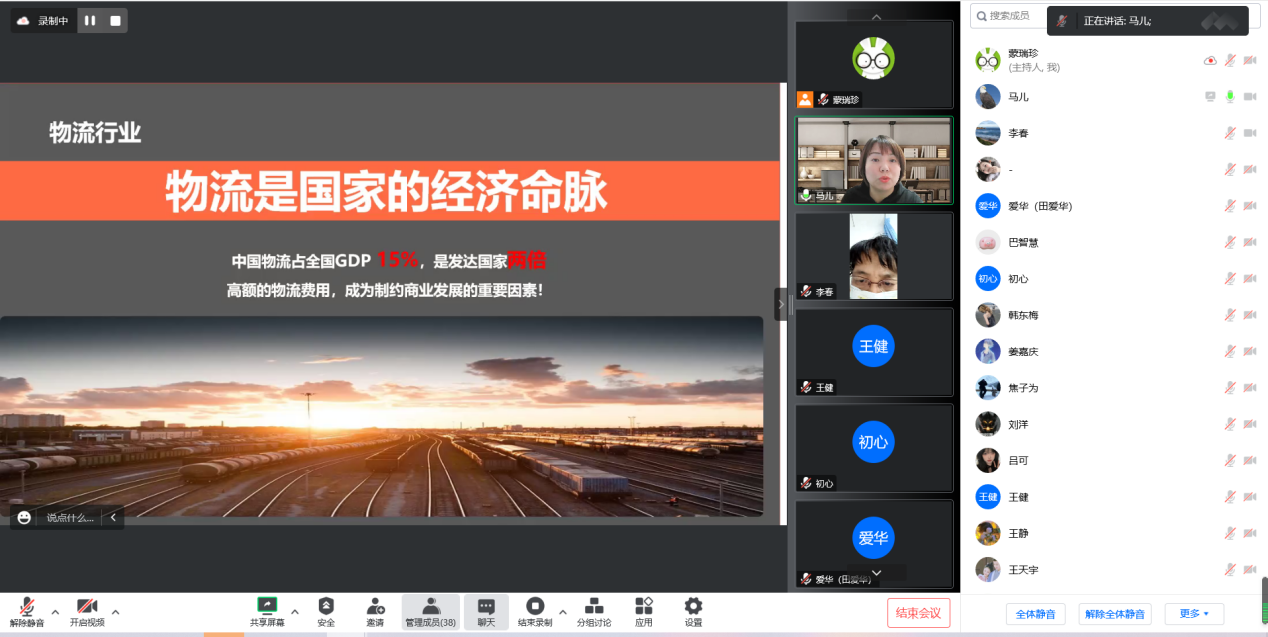Click host badge icon on 蒙瑞珍's tile
The height and width of the screenshot is (637, 1268).
[x=805, y=99]
